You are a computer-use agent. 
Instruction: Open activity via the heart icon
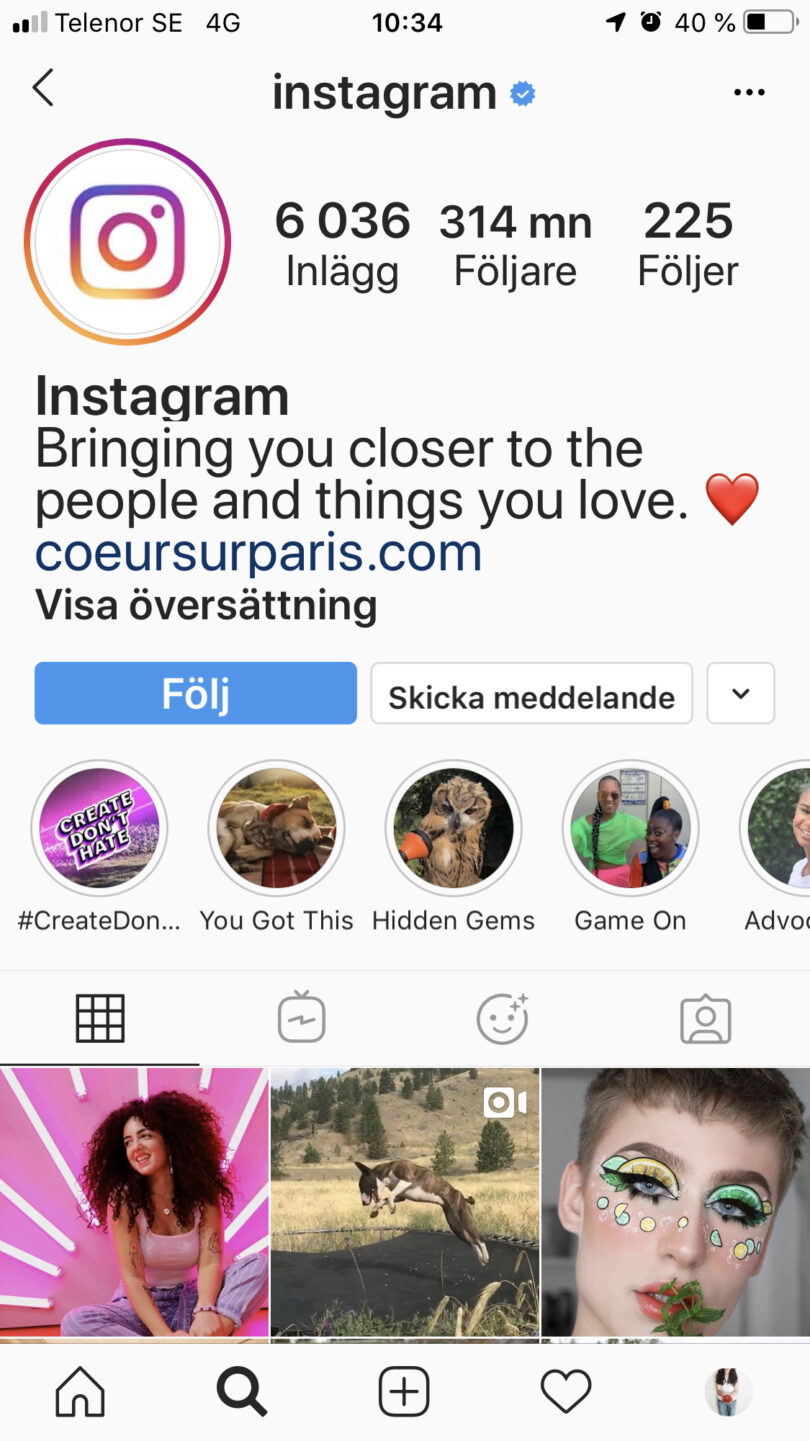(566, 1391)
